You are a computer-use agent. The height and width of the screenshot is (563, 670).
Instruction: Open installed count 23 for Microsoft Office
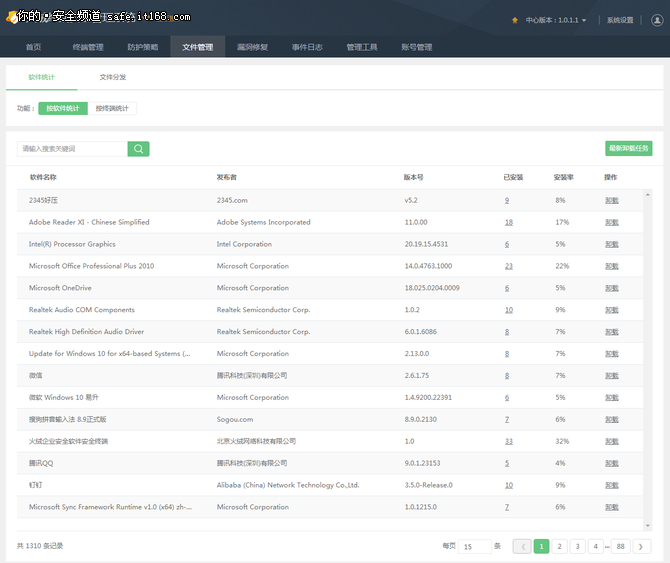click(x=509, y=266)
